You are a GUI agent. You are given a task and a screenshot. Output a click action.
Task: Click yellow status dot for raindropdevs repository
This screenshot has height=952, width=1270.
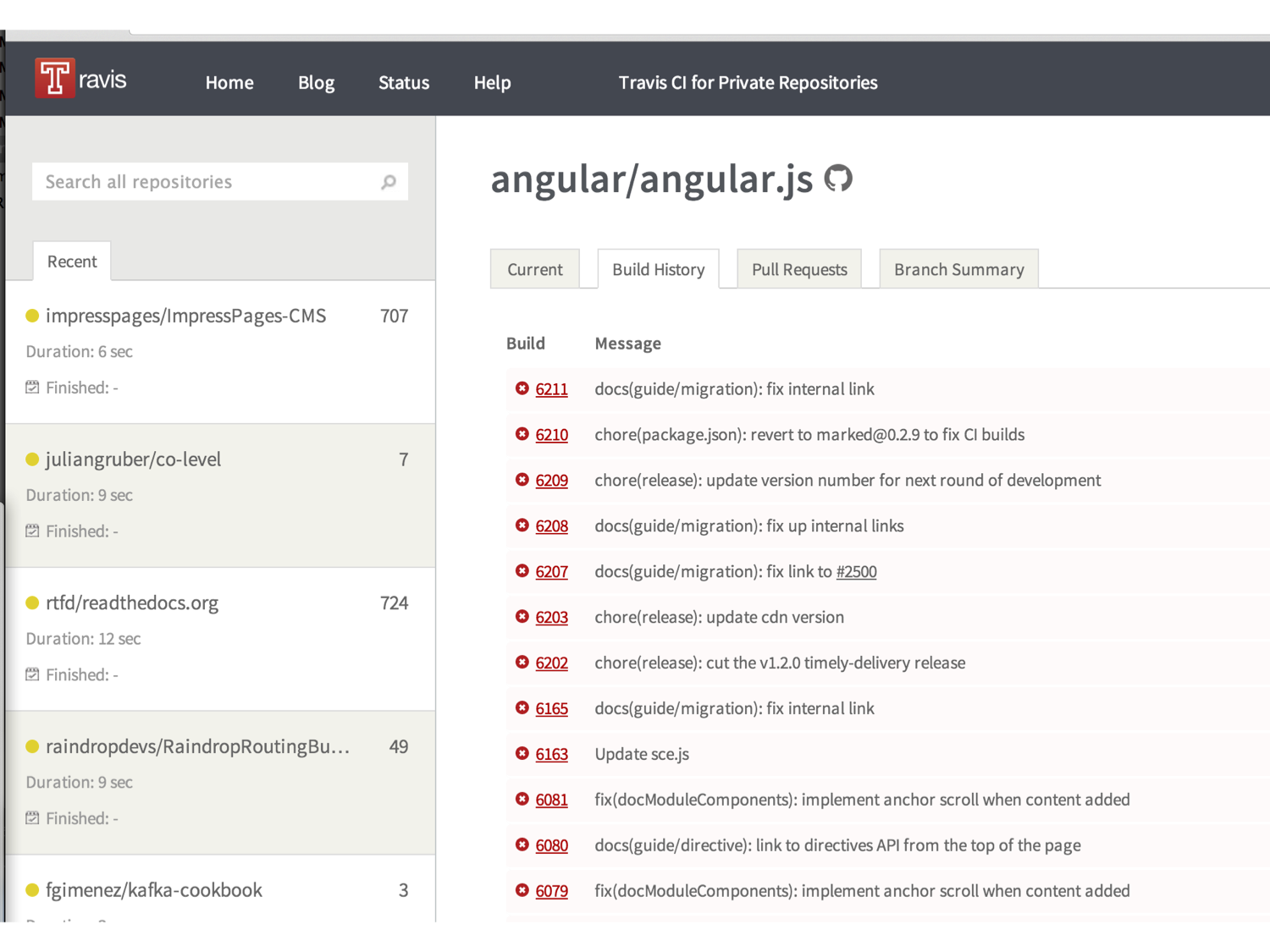[32, 746]
